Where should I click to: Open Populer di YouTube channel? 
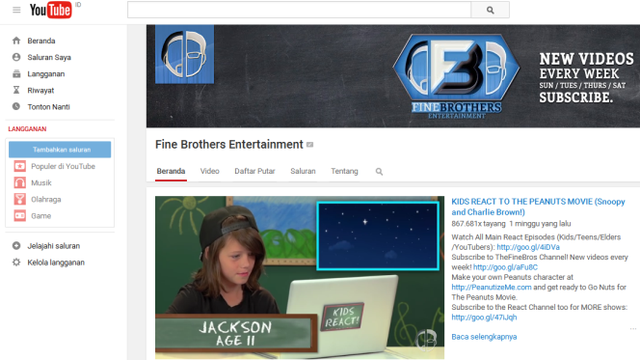pyautogui.click(x=63, y=167)
